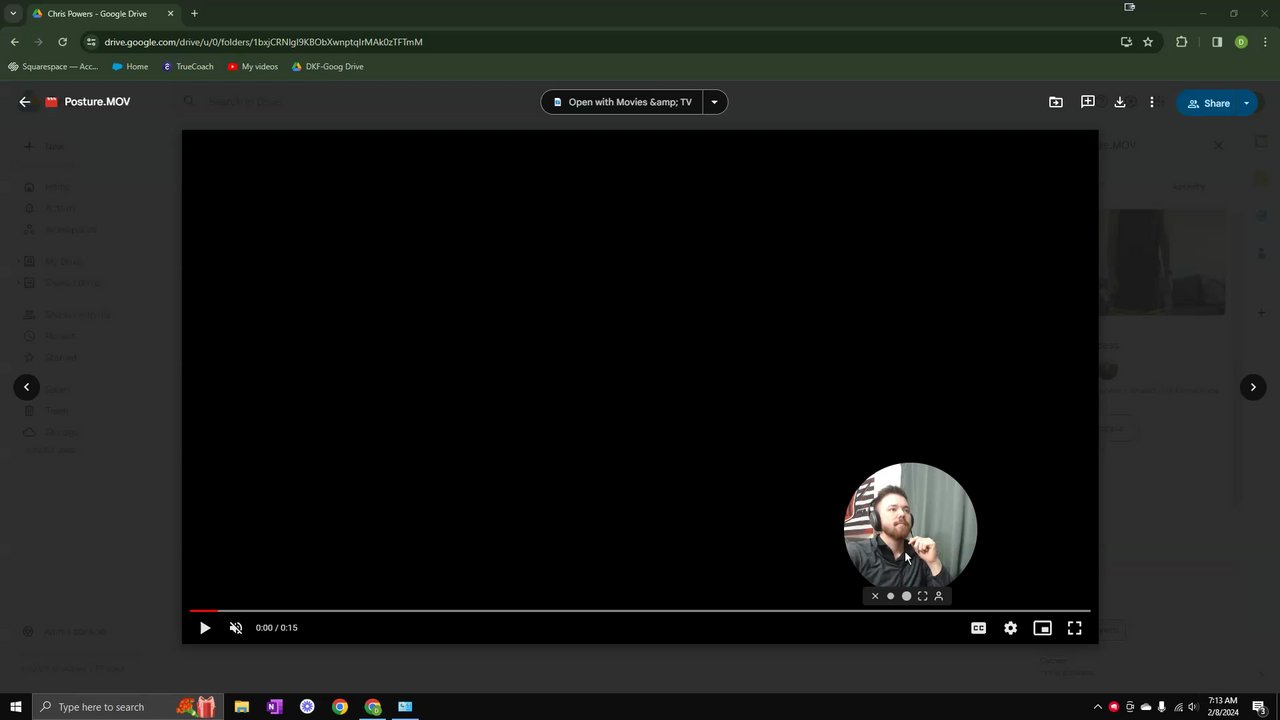
Task: Switch the video to miniplayer mode
Action: [x=1042, y=628]
